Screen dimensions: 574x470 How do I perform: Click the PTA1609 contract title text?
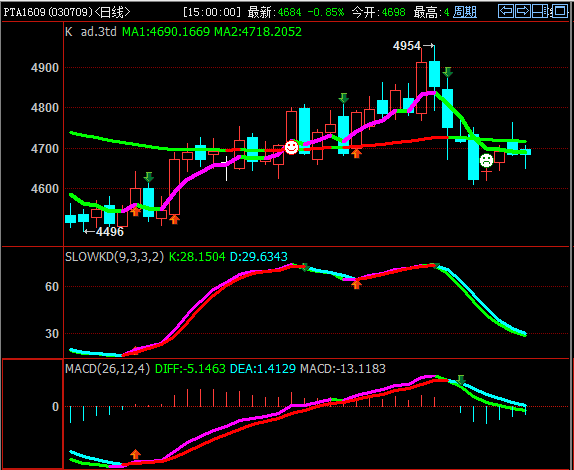point(25,12)
